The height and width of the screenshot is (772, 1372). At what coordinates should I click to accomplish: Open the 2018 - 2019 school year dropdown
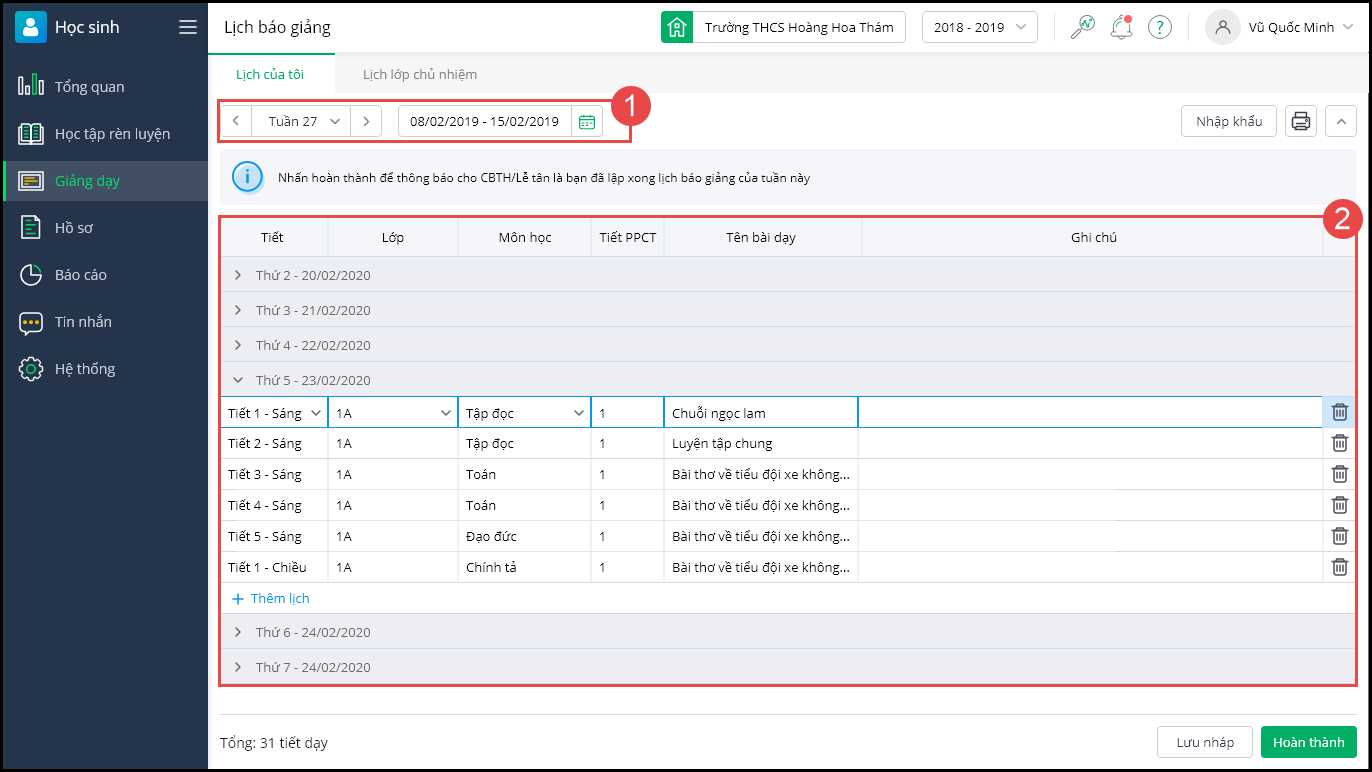coord(979,27)
